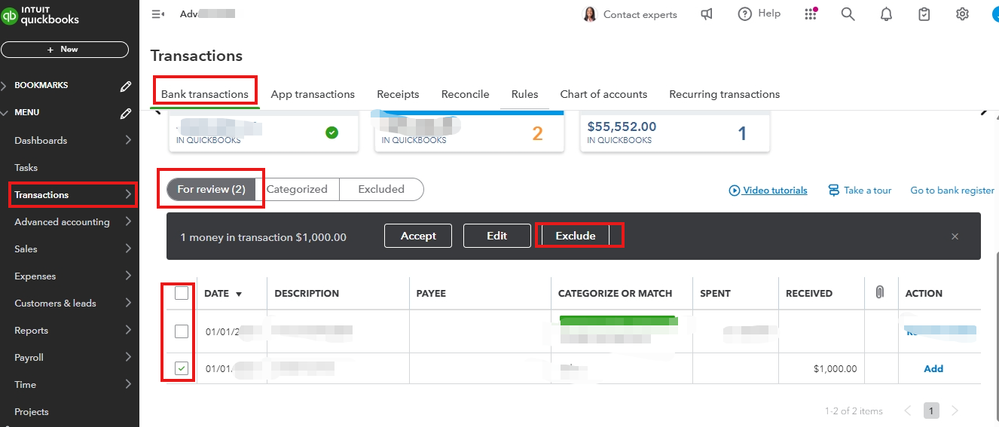Click the Go to bank register link
Image resolution: width=999 pixels, height=427 pixels.
tap(952, 190)
